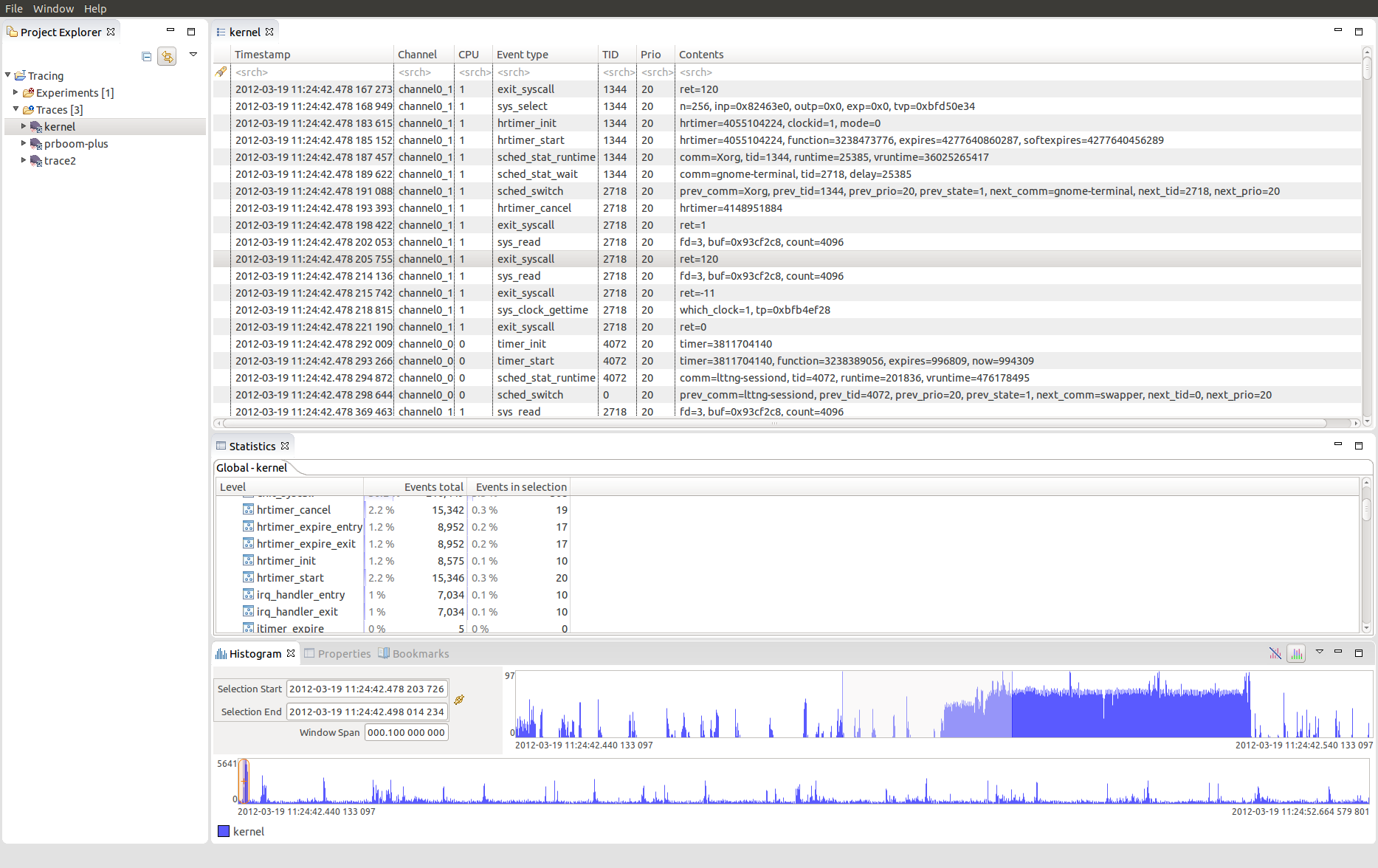Click the prboom-plus trace icon

click(35, 144)
